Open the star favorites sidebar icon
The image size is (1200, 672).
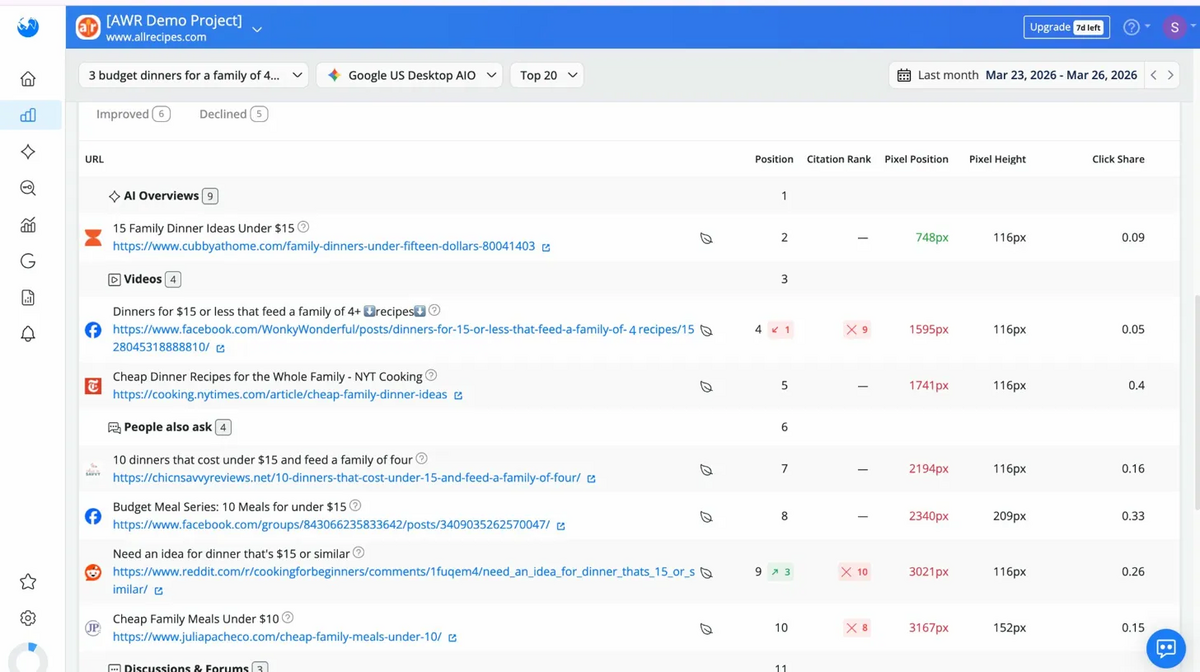pyautogui.click(x=28, y=582)
